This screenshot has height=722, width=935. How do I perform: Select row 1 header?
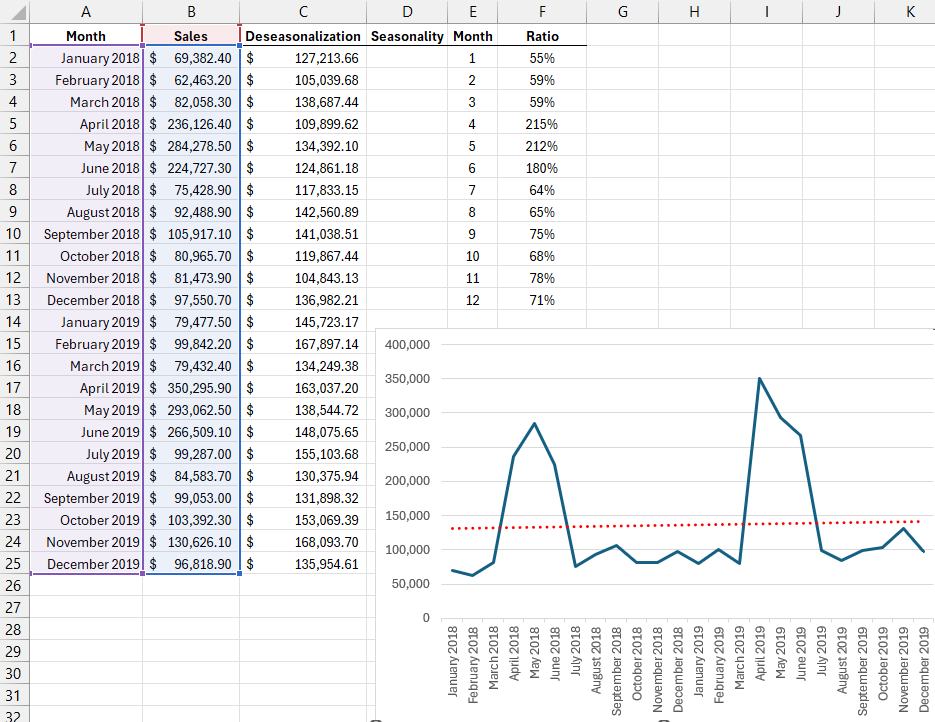click(x=15, y=36)
